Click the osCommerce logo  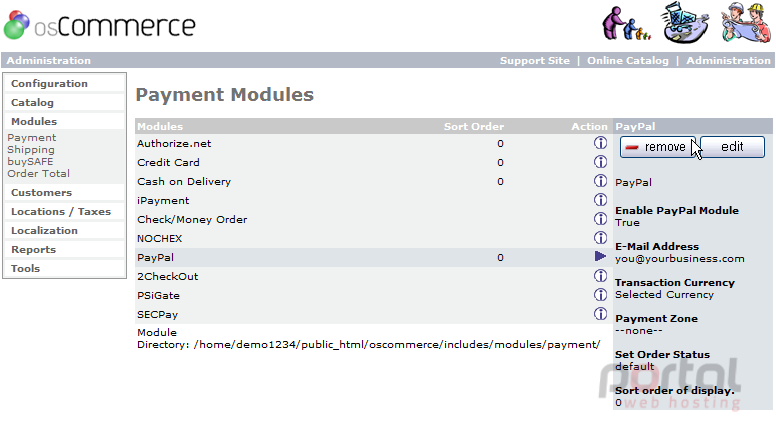coord(99,25)
